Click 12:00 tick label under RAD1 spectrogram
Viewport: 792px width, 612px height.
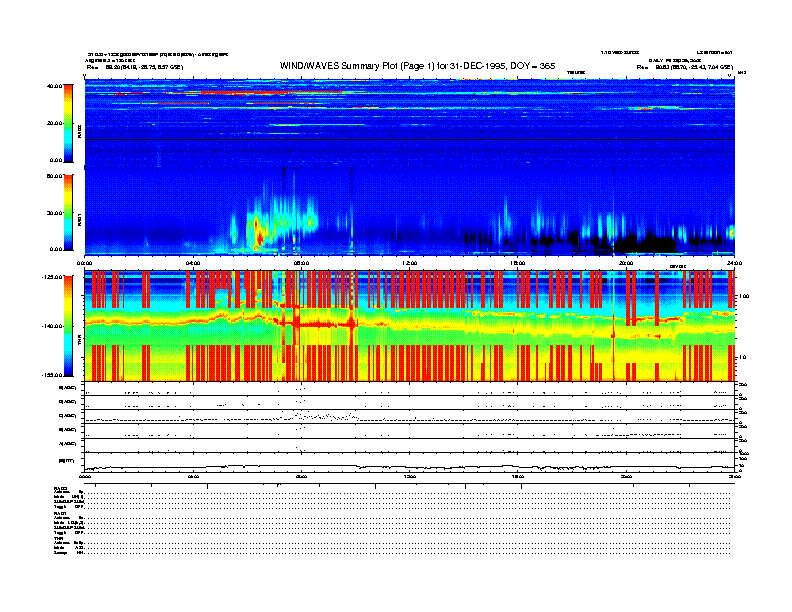tap(410, 263)
